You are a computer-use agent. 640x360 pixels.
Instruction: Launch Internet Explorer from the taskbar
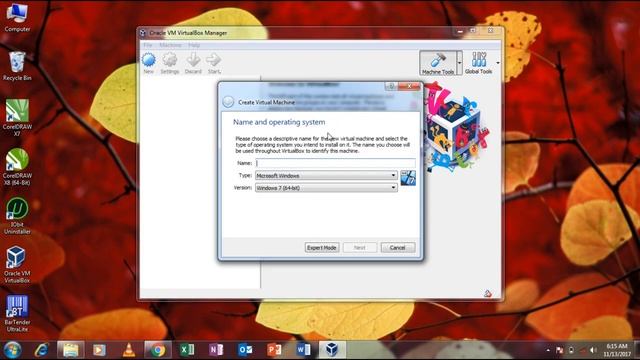pyautogui.click(x=42, y=350)
